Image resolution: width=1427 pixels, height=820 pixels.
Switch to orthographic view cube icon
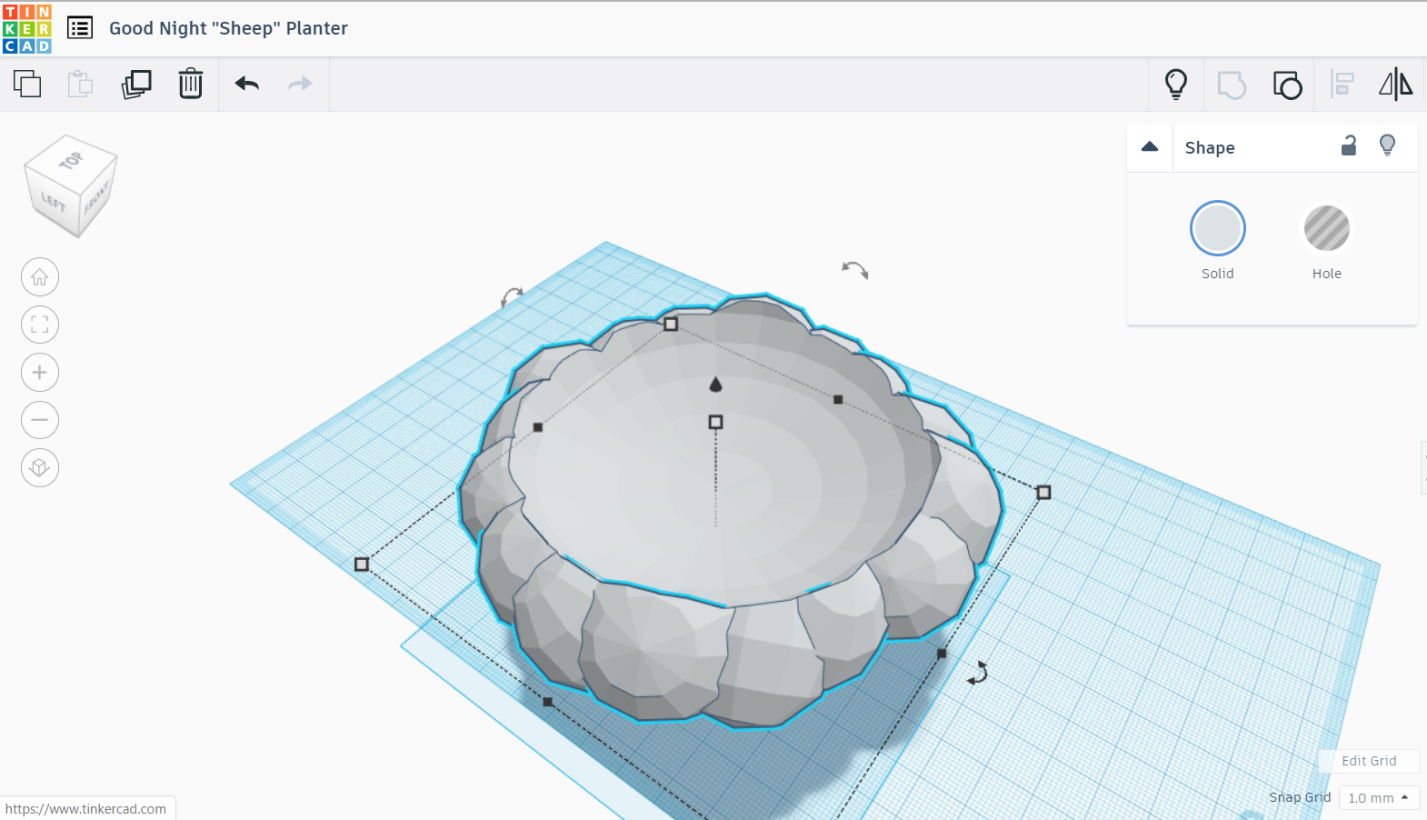40,468
